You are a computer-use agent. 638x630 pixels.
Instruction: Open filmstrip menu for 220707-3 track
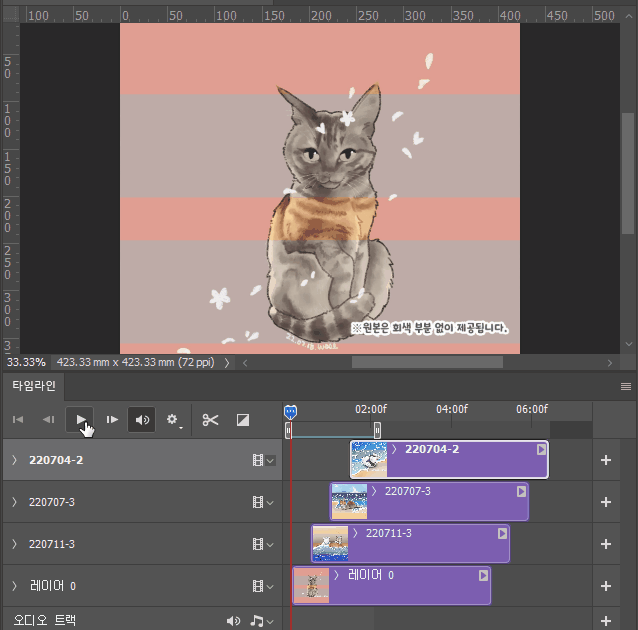(x=263, y=502)
